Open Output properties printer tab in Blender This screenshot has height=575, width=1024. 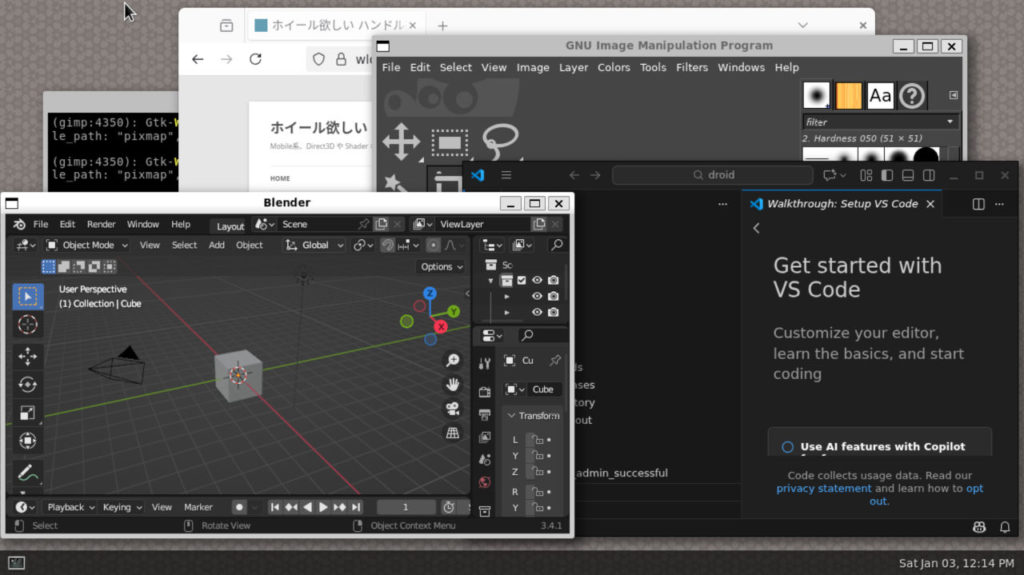485,414
